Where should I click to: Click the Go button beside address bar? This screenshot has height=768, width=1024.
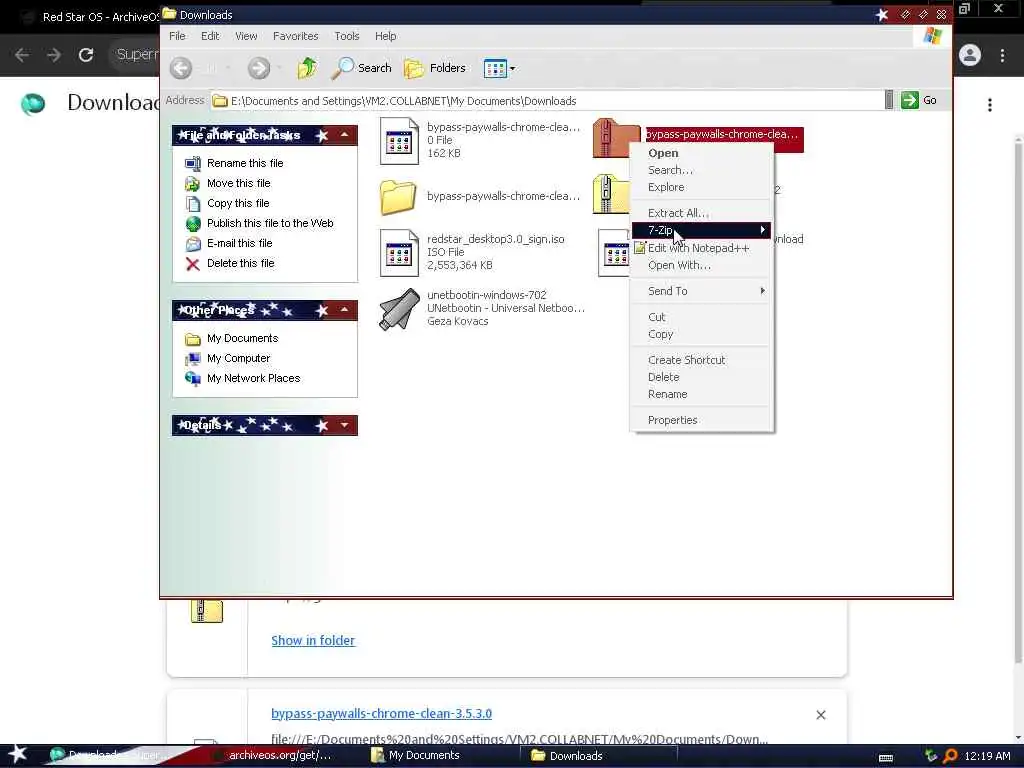coord(920,100)
